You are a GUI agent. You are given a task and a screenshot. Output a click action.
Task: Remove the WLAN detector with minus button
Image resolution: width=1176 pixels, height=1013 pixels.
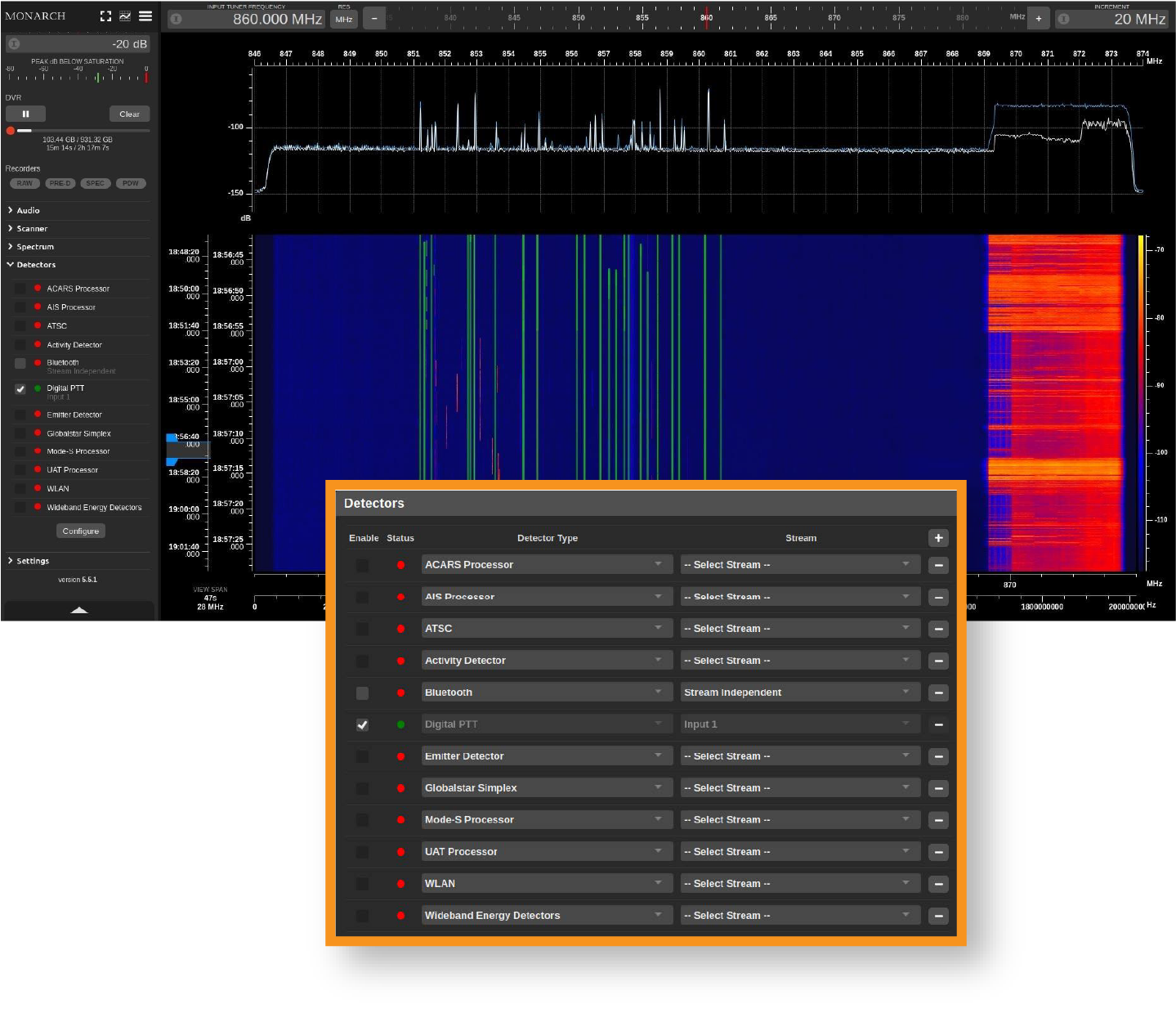click(938, 884)
